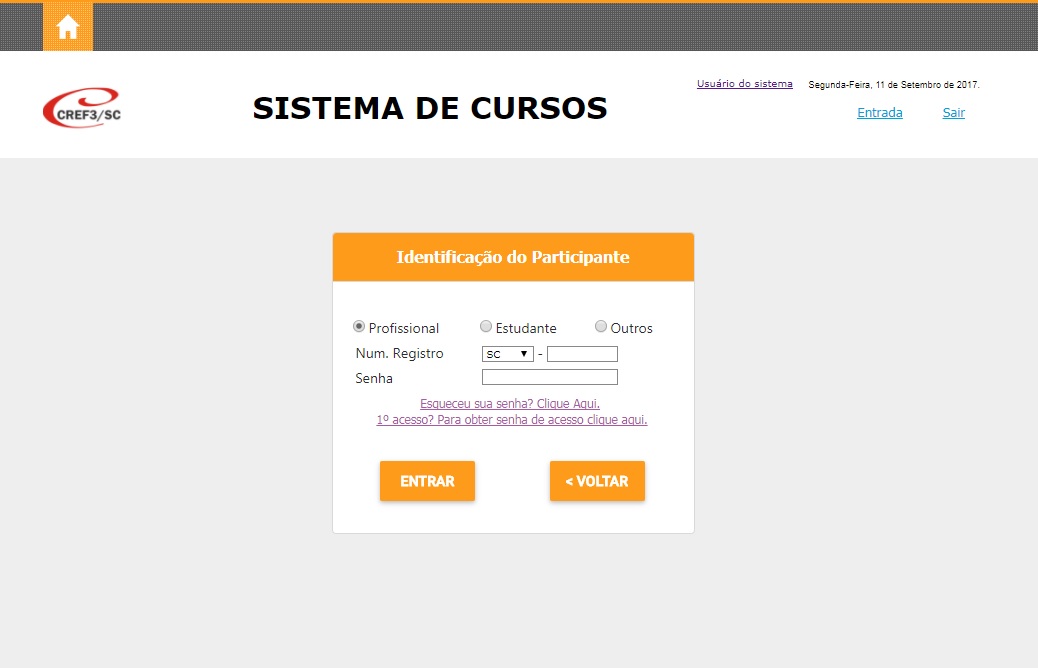
Task: Click the 'Identificação do Participante' header
Action: click(x=513, y=257)
